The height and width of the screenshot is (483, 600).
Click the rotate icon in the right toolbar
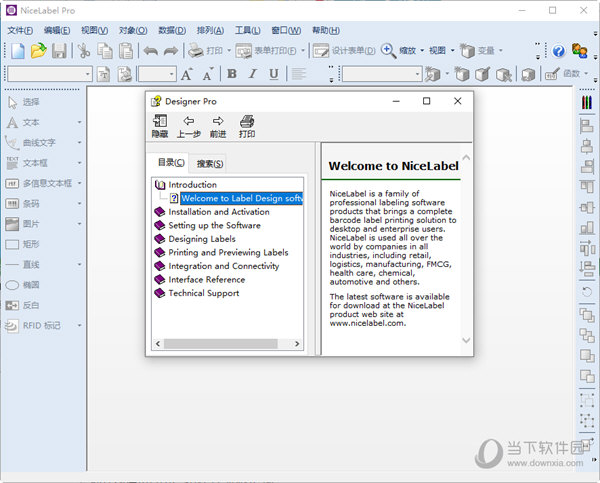click(587, 292)
